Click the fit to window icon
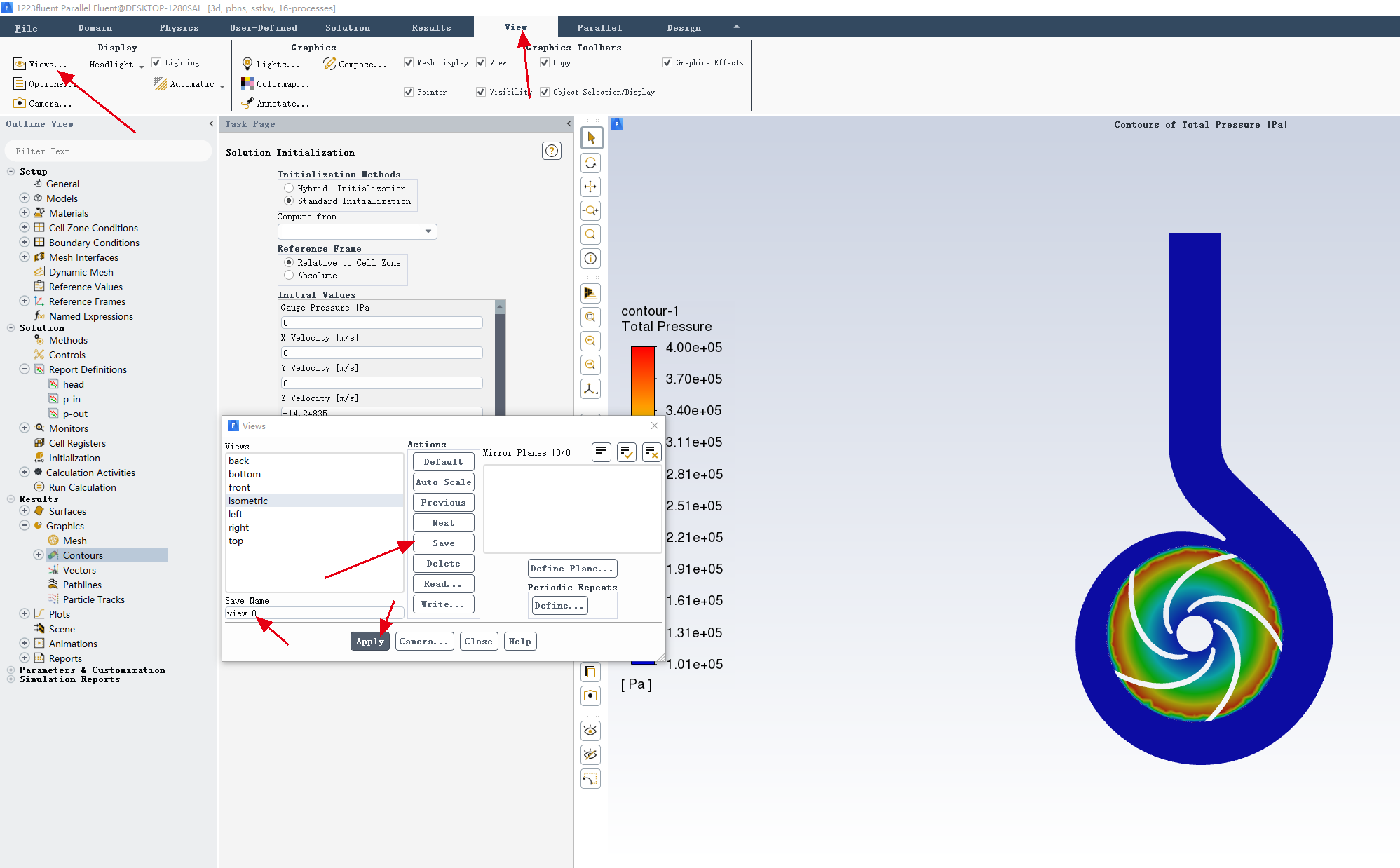This screenshot has width=1400, height=868. (590, 317)
